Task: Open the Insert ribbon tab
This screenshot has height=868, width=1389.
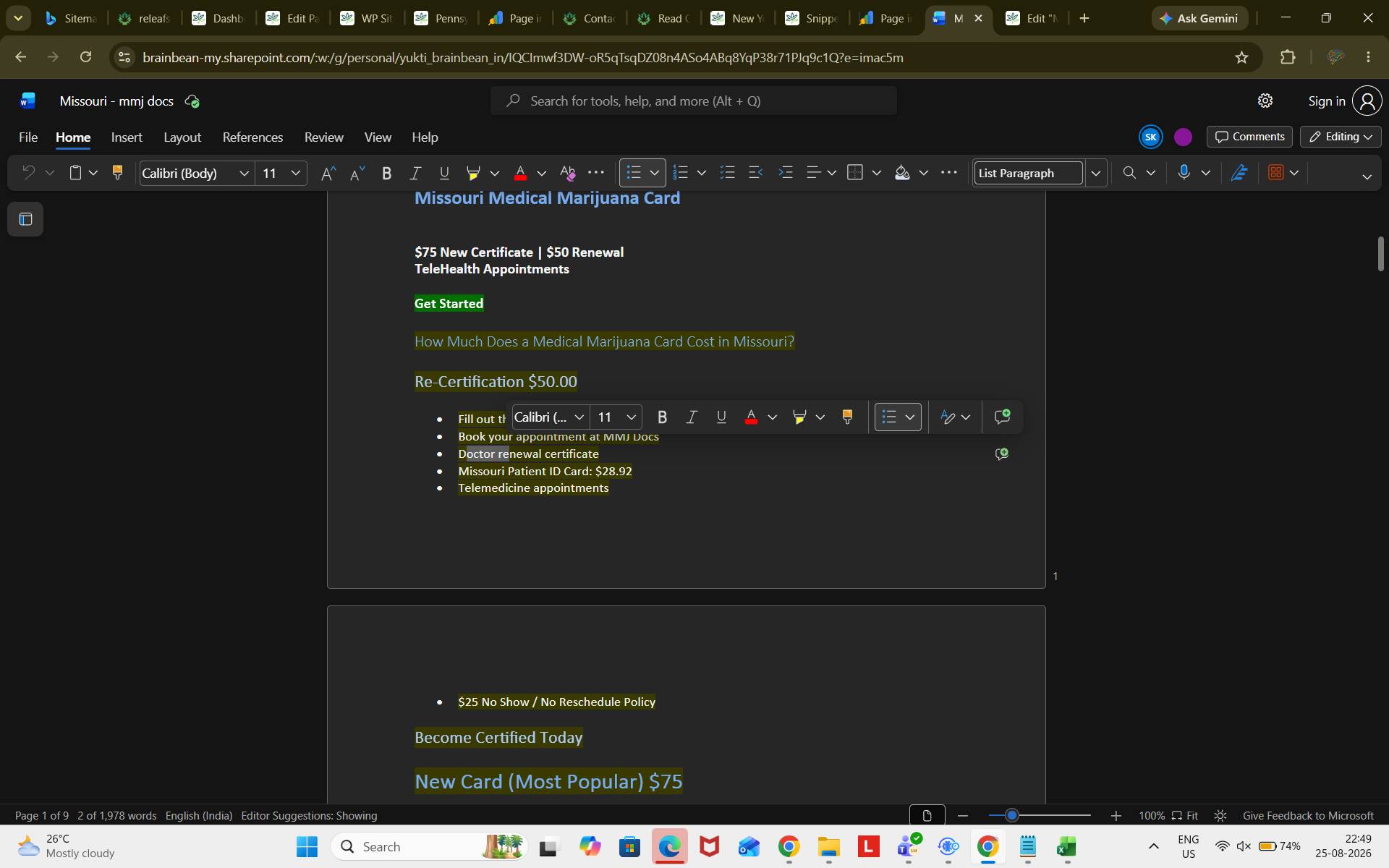Action: [x=127, y=137]
